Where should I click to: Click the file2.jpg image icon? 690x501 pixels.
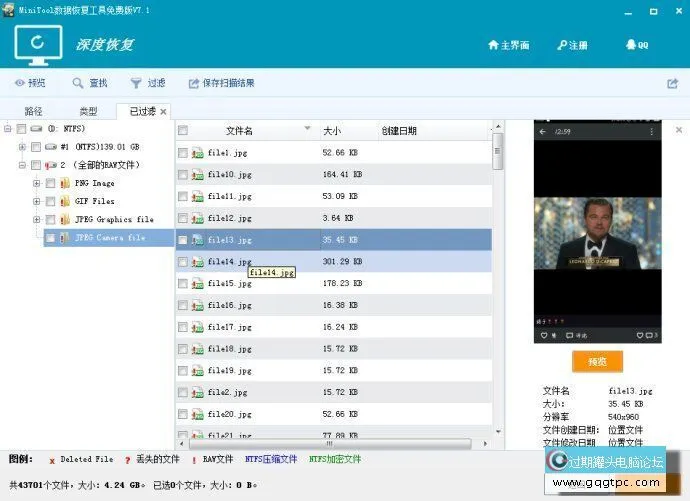pyautogui.click(x=197, y=392)
